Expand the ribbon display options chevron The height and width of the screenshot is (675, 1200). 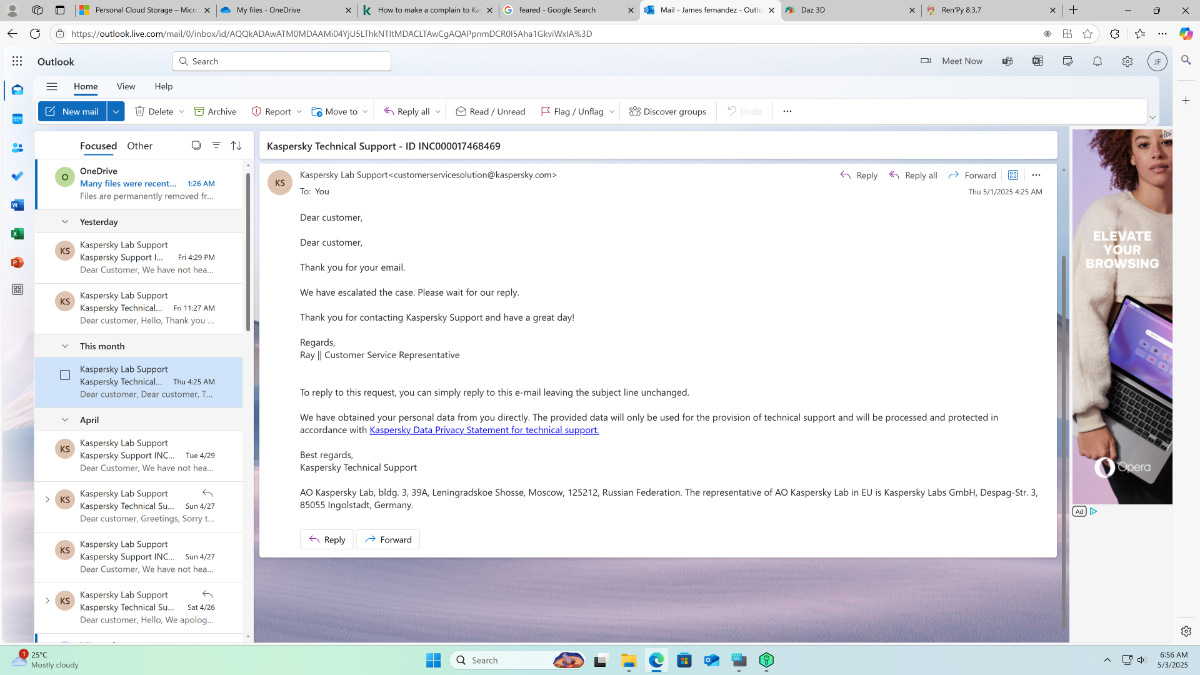1152,117
